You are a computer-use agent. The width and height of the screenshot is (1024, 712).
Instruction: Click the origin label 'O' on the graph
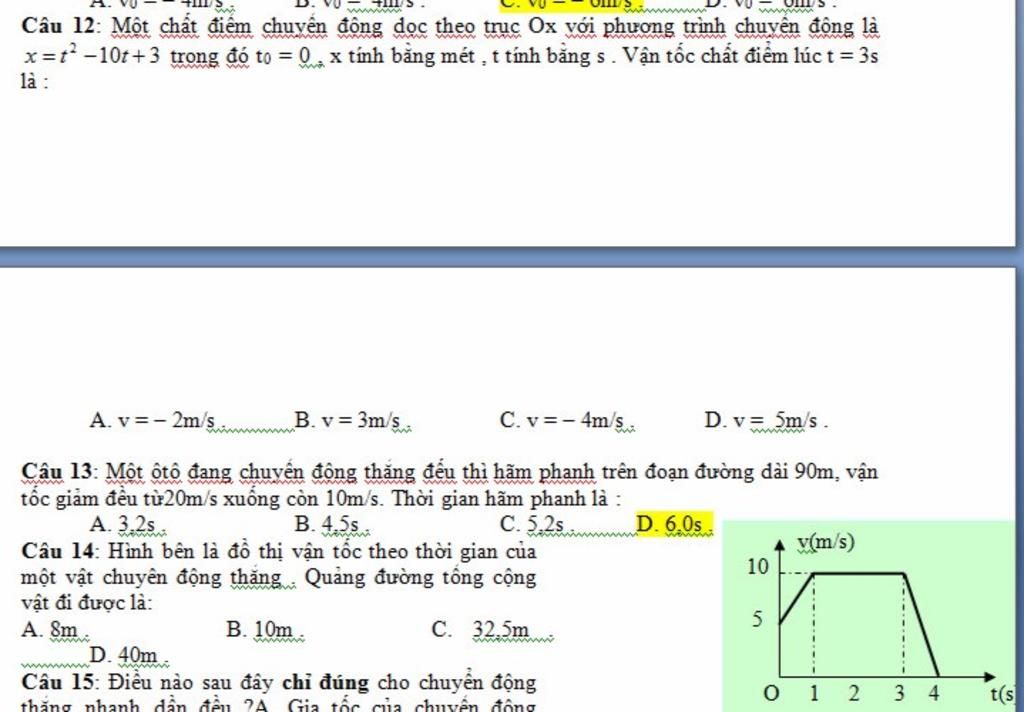point(773,692)
